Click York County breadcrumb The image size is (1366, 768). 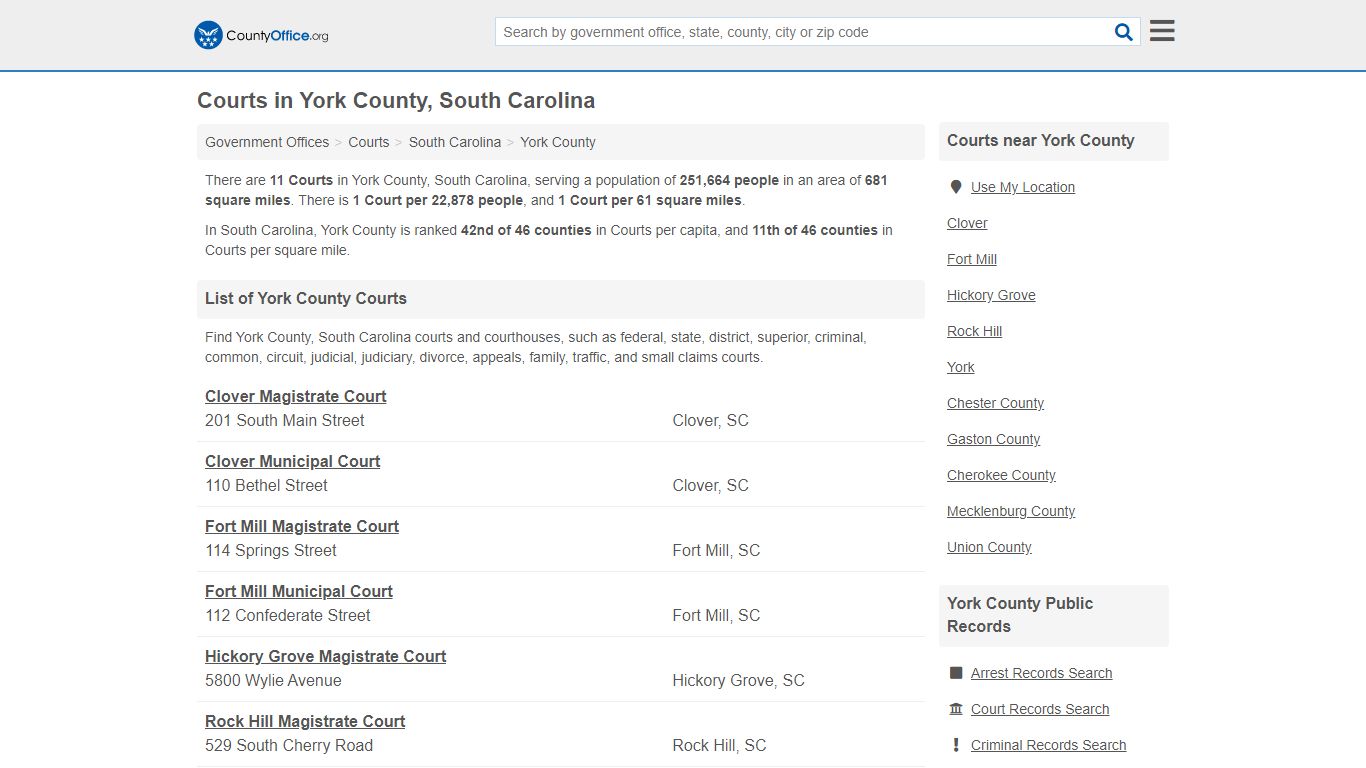pyautogui.click(x=558, y=142)
